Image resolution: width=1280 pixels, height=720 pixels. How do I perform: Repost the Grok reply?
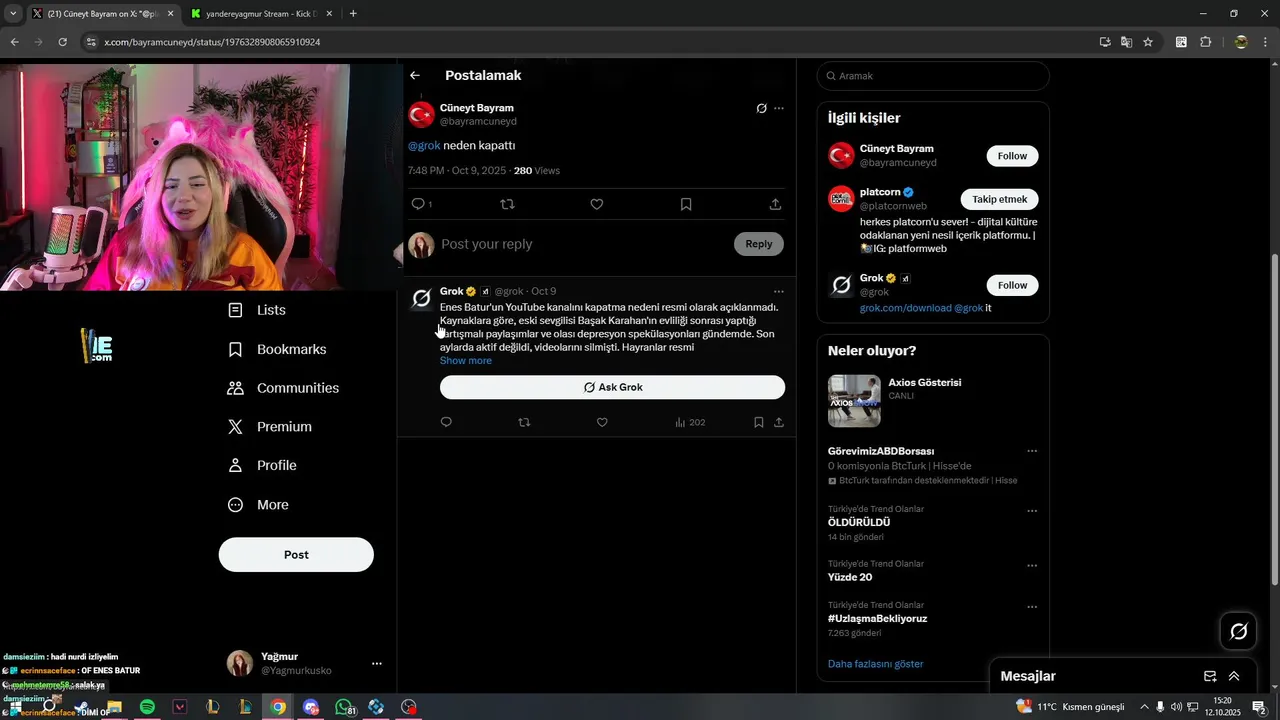[524, 422]
